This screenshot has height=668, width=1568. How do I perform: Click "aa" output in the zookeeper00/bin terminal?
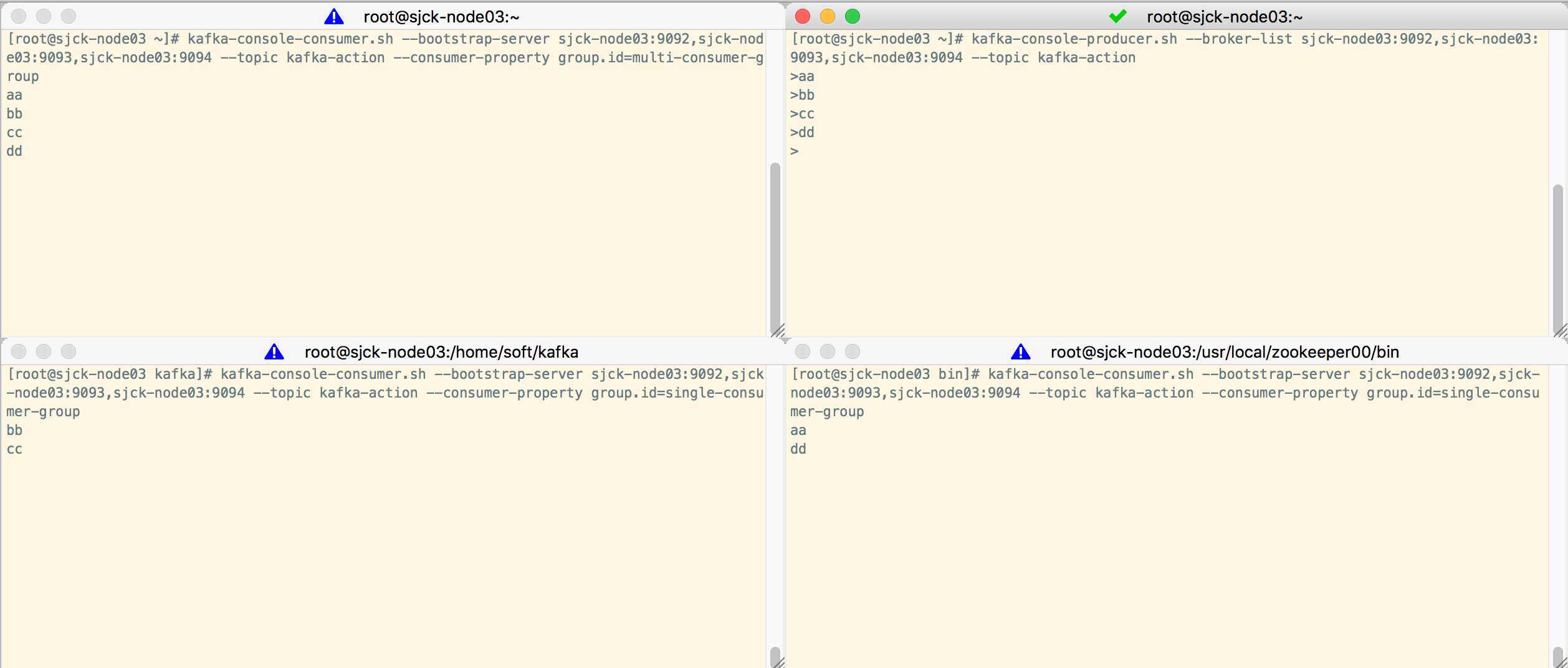pyautogui.click(x=798, y=431)
